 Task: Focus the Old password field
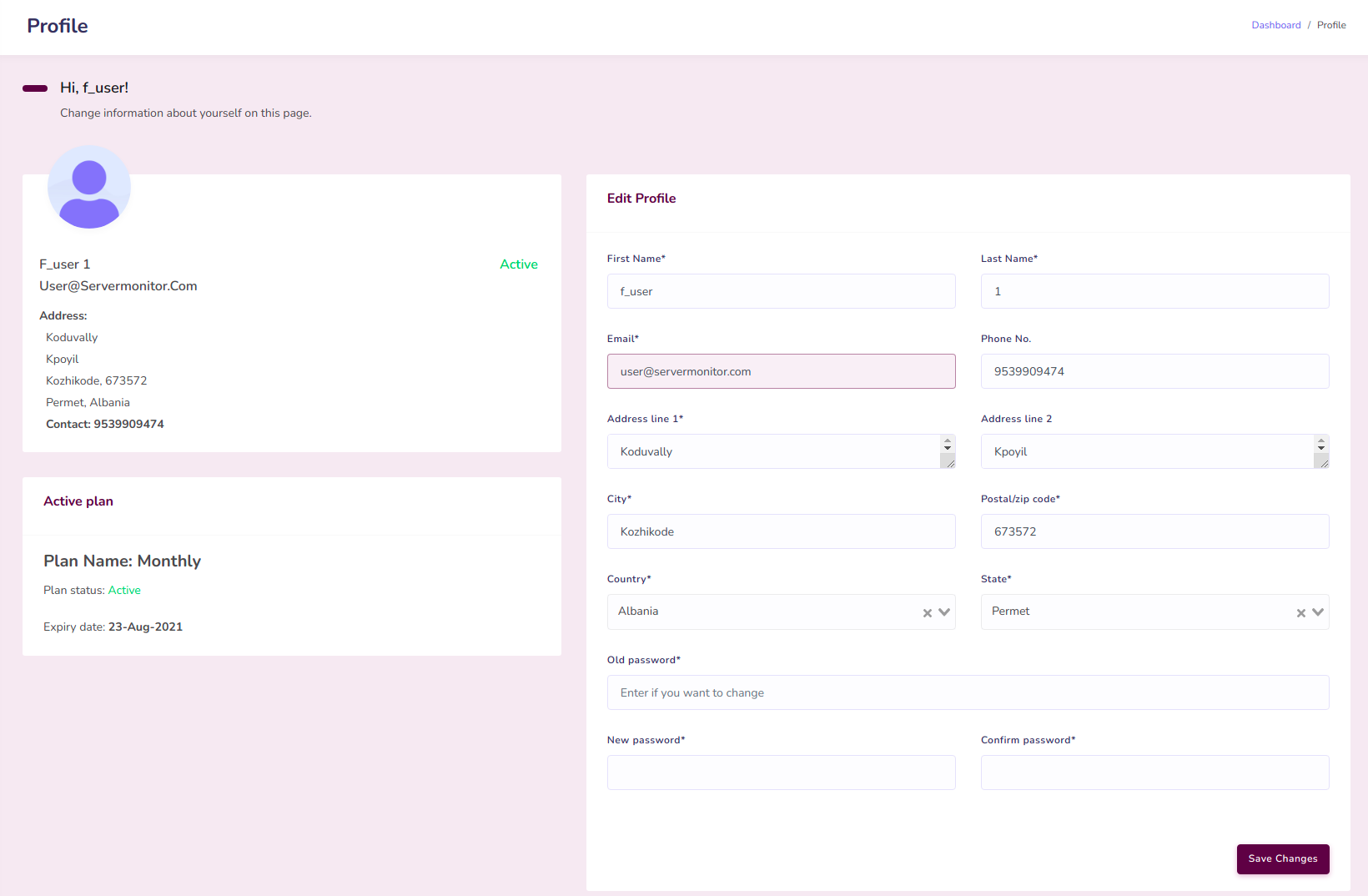pyautogui.click(x=968, y=692)
